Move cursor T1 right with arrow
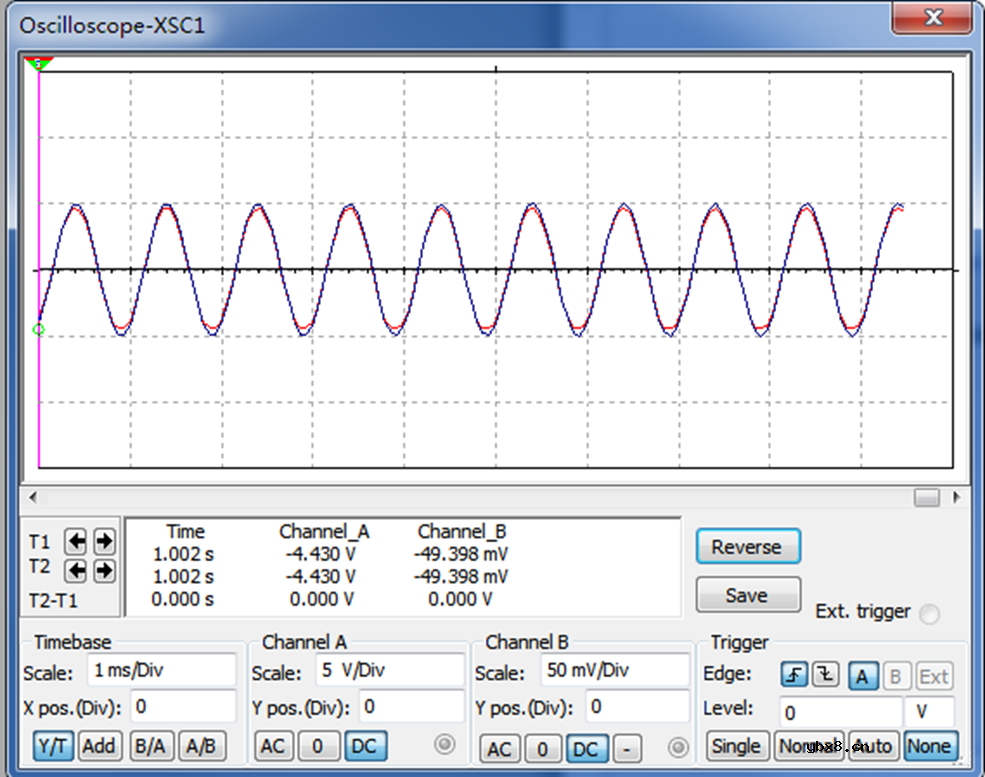The height and width of the screenshot is (777, 985). (104, 541)
